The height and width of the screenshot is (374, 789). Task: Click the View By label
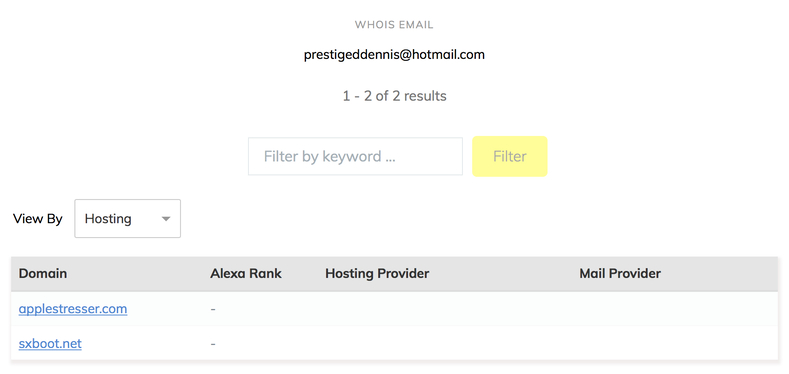[38, 219]
